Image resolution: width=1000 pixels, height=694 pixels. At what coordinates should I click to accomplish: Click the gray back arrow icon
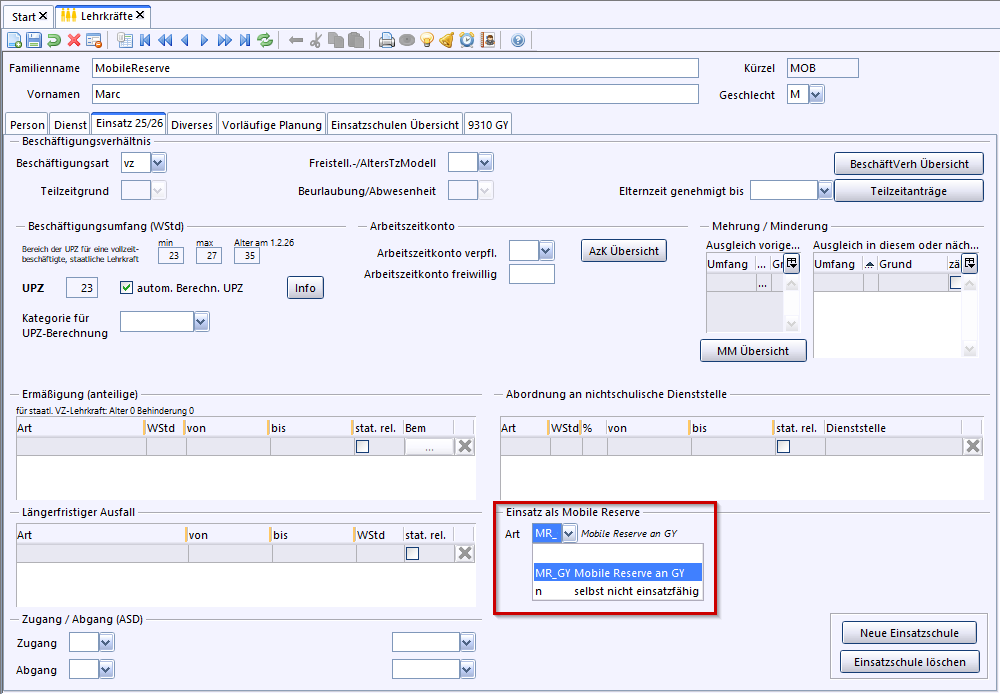pyautogui.click(x=295, y=40)
